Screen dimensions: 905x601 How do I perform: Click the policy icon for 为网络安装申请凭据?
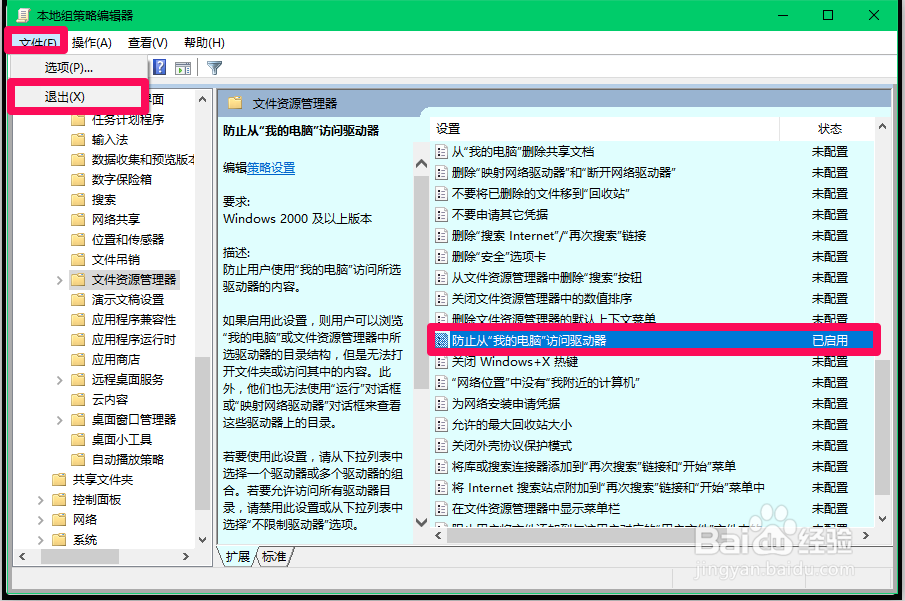442,404
